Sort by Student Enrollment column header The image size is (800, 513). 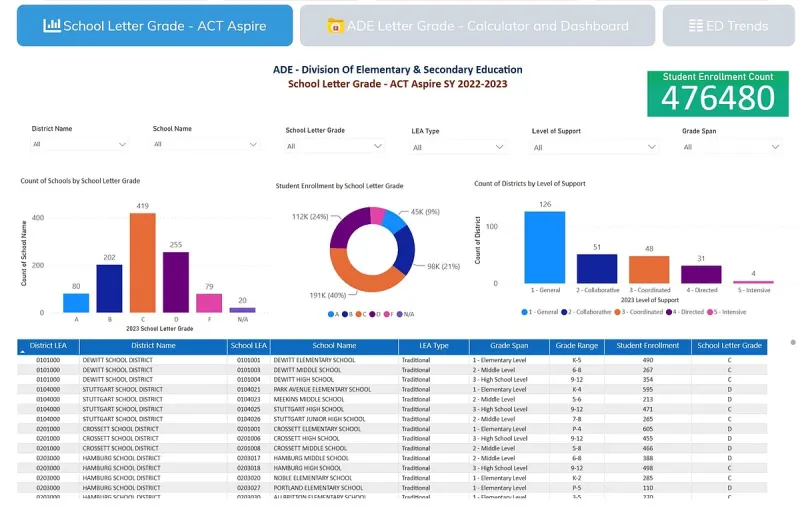647,346
